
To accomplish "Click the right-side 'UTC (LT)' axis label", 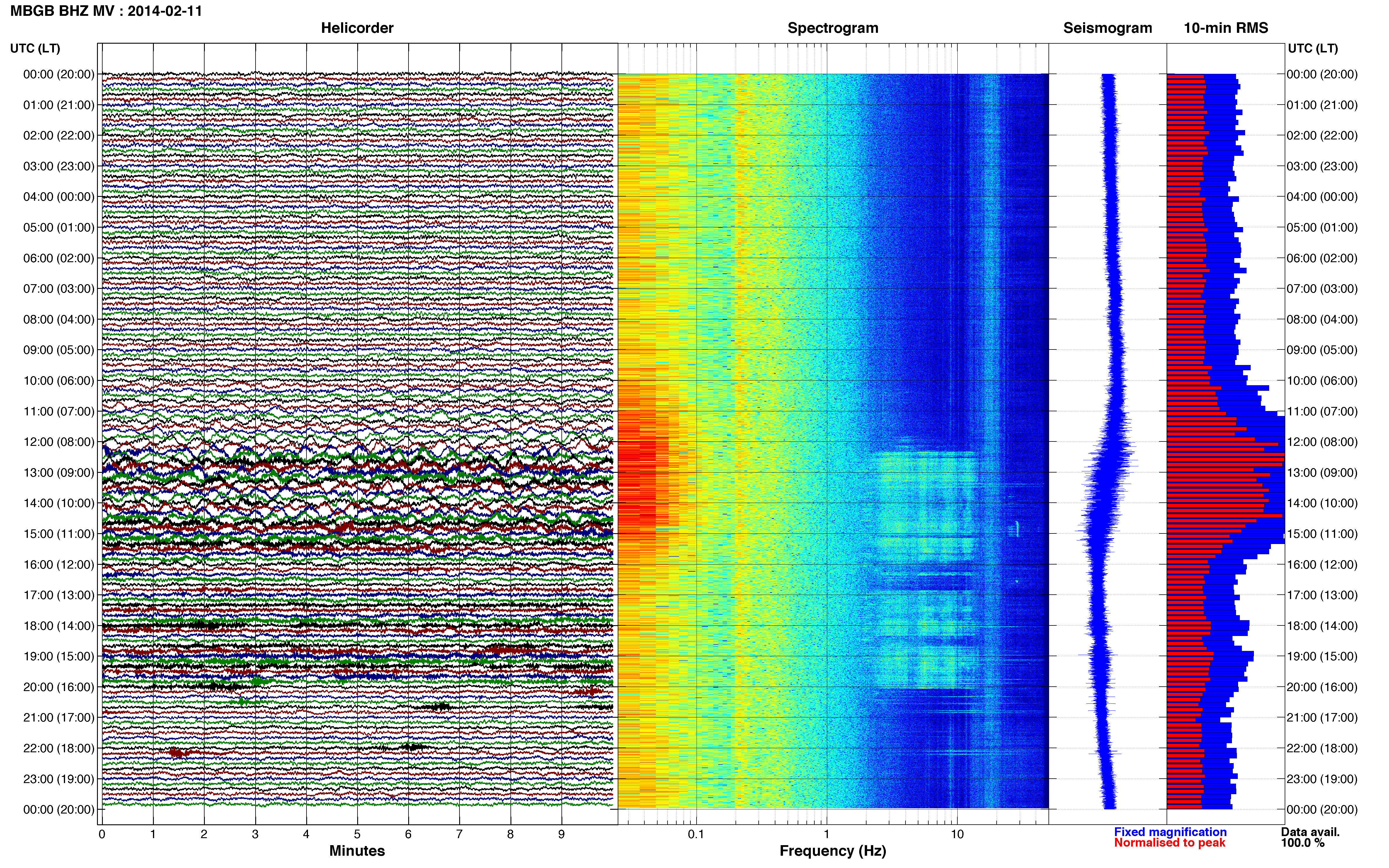I will 1313,48.
